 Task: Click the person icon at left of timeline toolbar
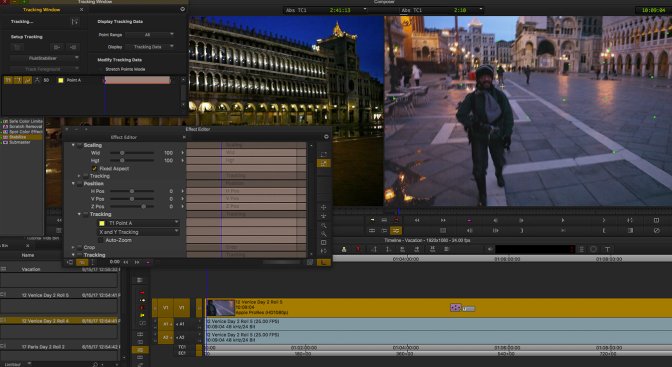coord(344,249)
